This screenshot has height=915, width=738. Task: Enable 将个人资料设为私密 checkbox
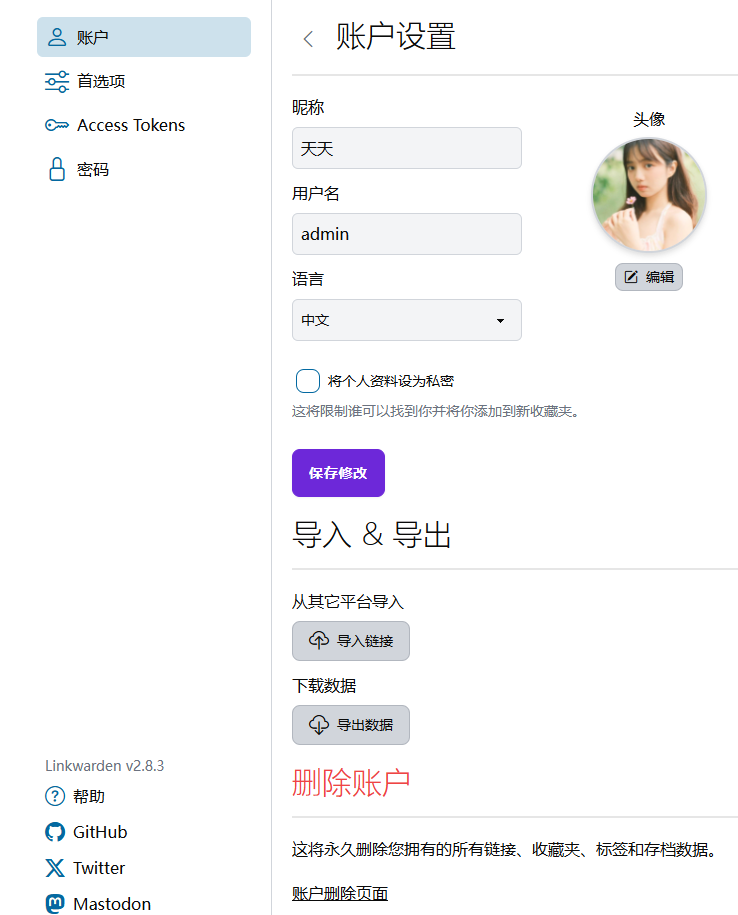click(307, 380)
